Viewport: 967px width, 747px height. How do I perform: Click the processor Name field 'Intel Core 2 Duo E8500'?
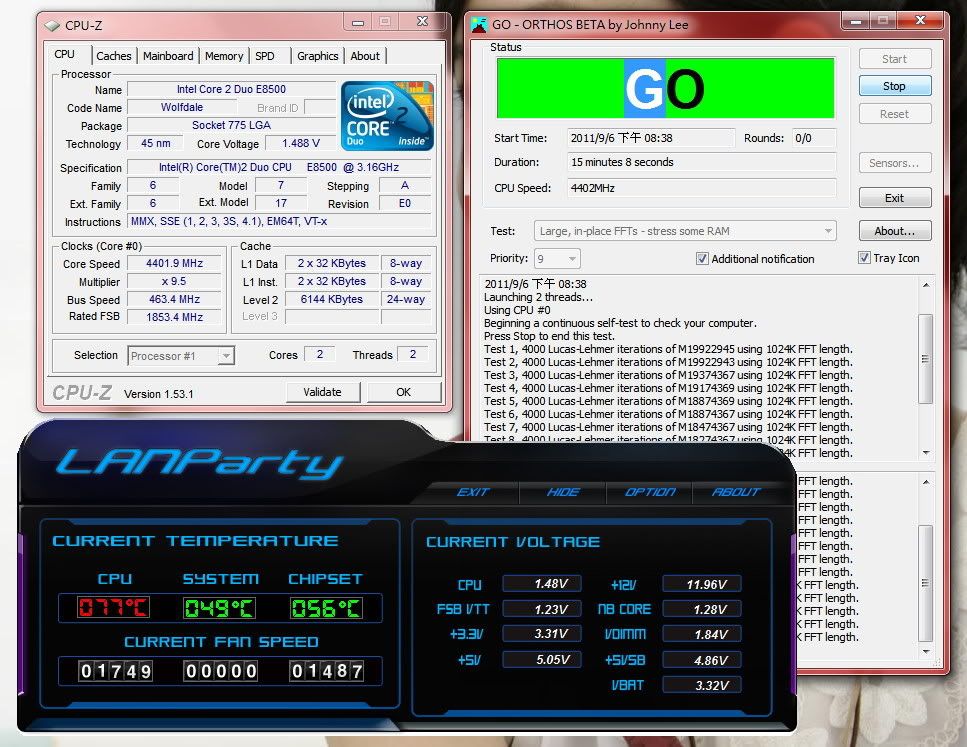click(231, 89)
